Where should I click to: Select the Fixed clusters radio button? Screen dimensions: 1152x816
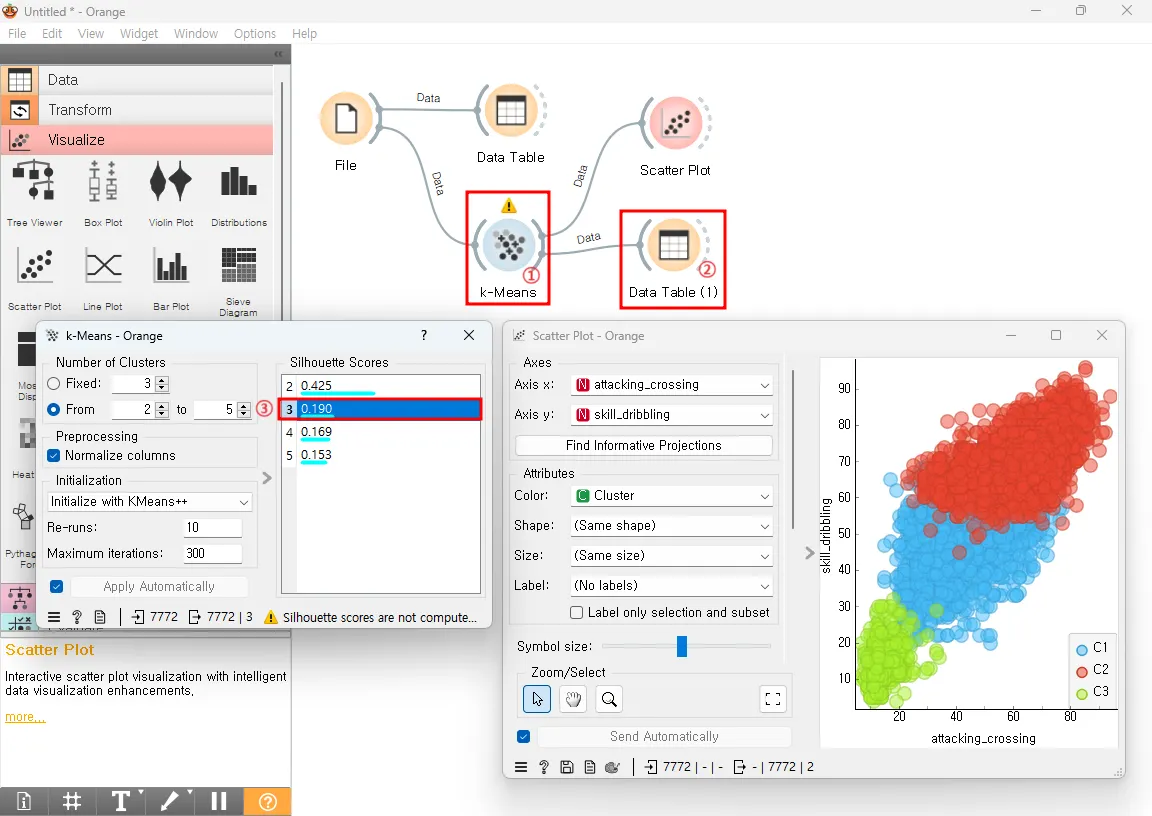pos(54,383)
